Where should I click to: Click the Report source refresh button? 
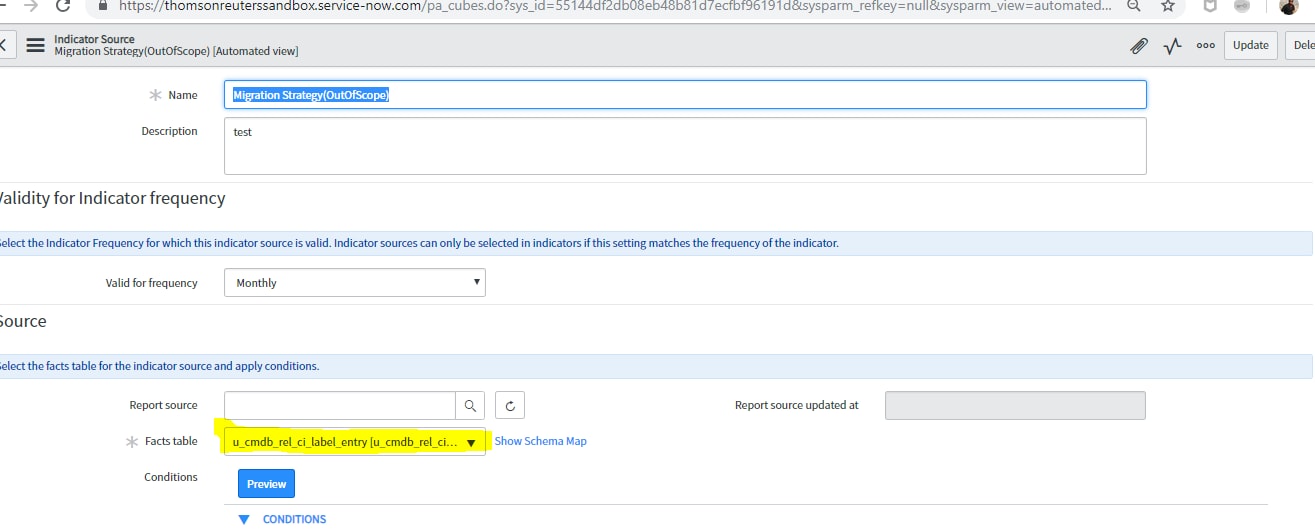pyautogui.click(x=510, y=405)
